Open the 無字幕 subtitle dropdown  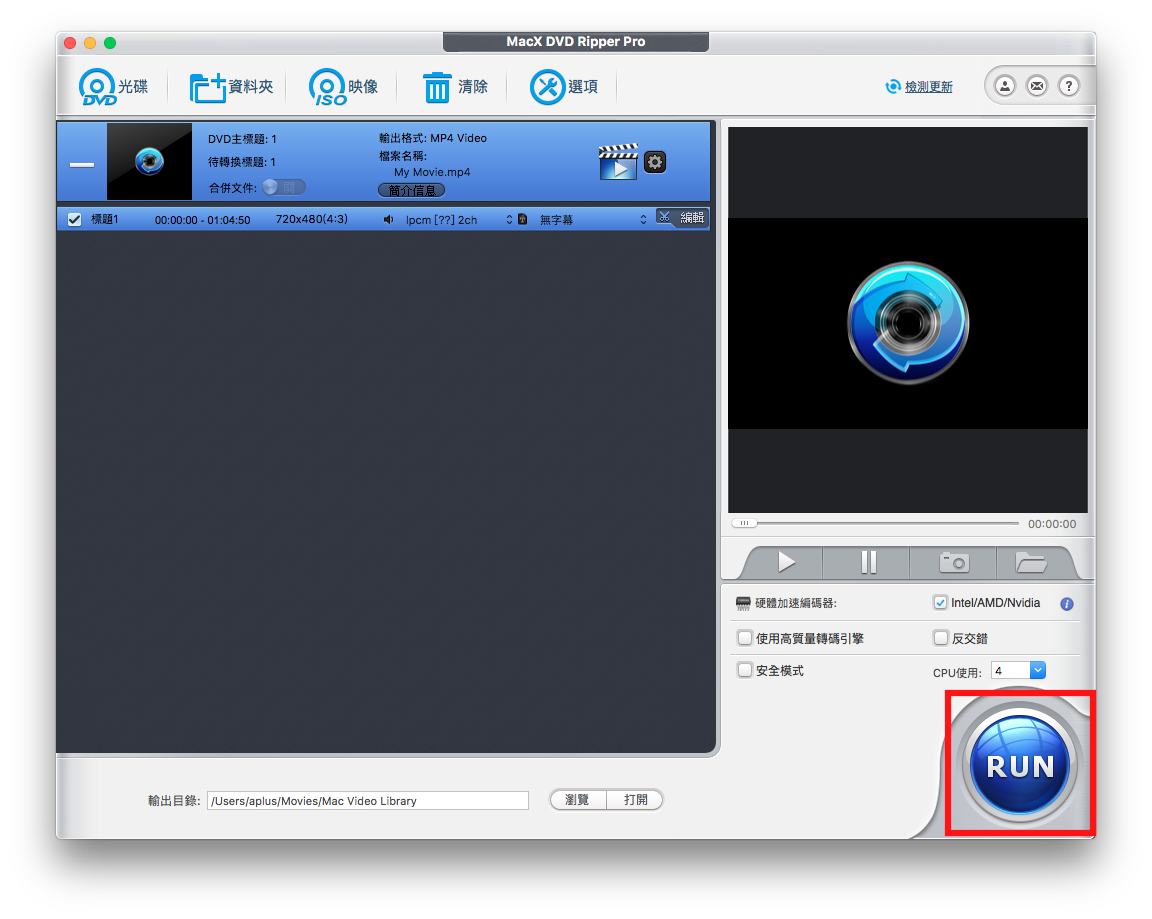593,220
